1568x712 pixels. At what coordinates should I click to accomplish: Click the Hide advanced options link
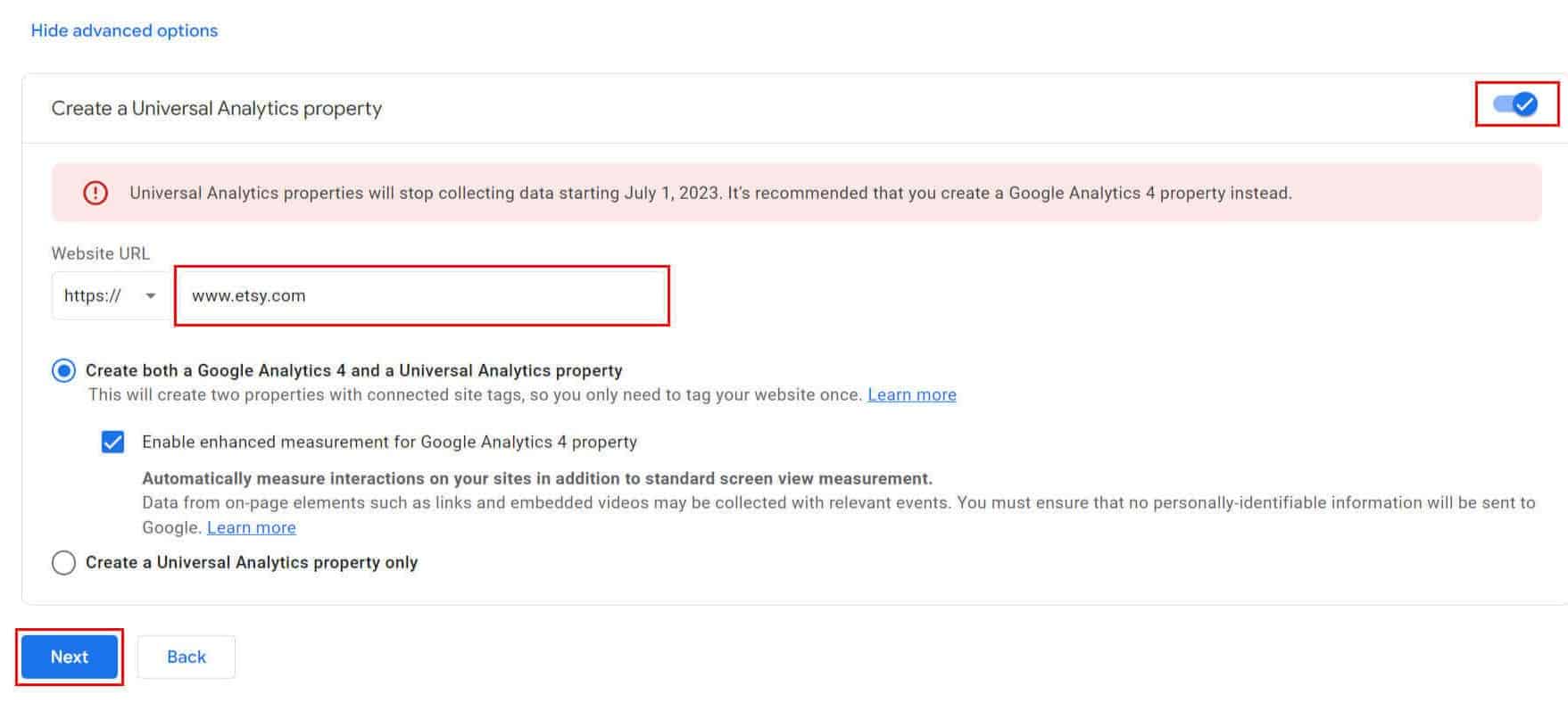(x=124, y=30)
